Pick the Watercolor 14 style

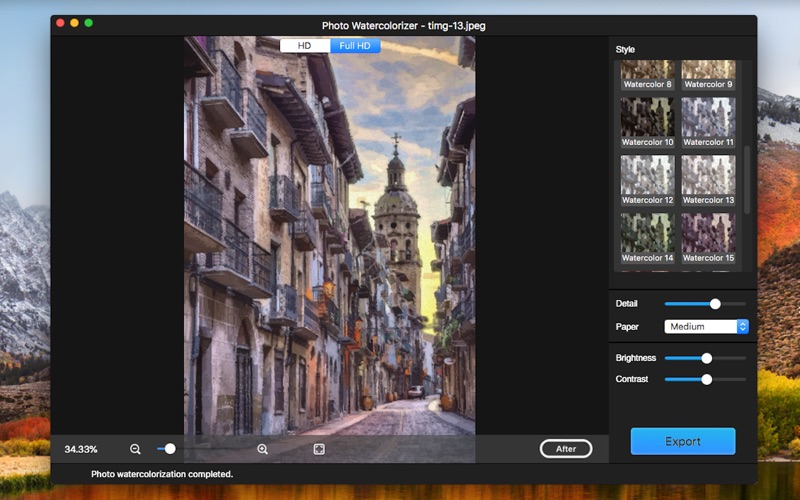[x=648, y=232]
